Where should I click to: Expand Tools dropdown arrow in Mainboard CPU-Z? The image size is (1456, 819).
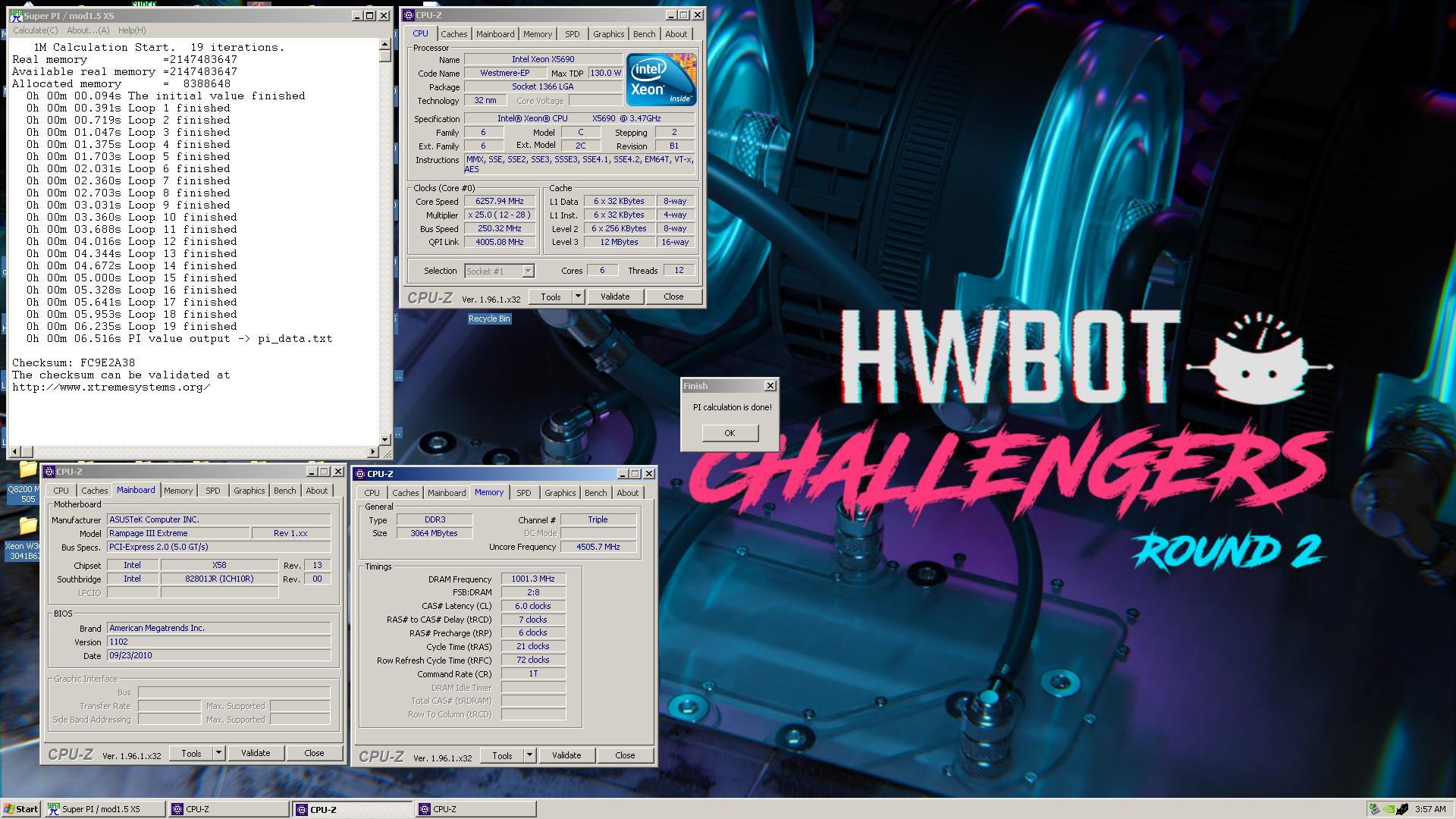(x=219, y=753)
